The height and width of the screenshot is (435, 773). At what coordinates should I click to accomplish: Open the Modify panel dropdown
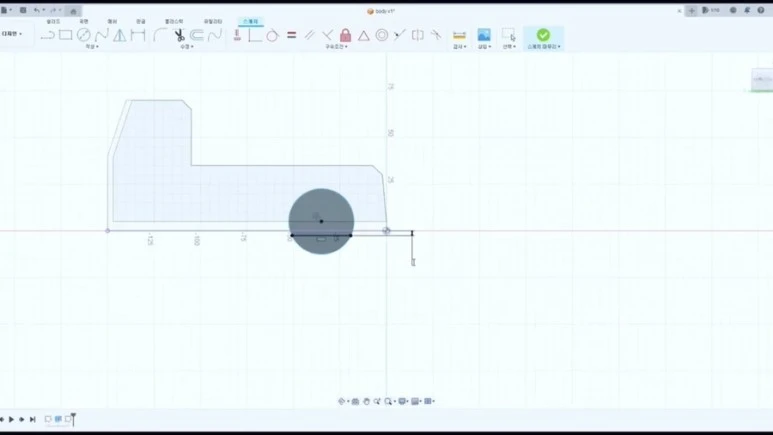tap(187, 46)
